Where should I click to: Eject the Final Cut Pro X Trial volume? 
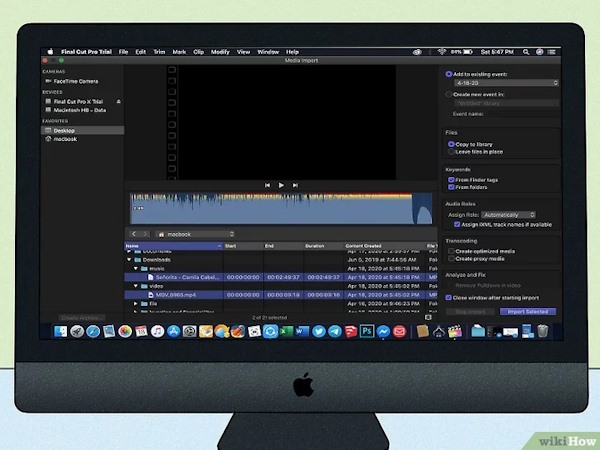[x=120, y=102]
